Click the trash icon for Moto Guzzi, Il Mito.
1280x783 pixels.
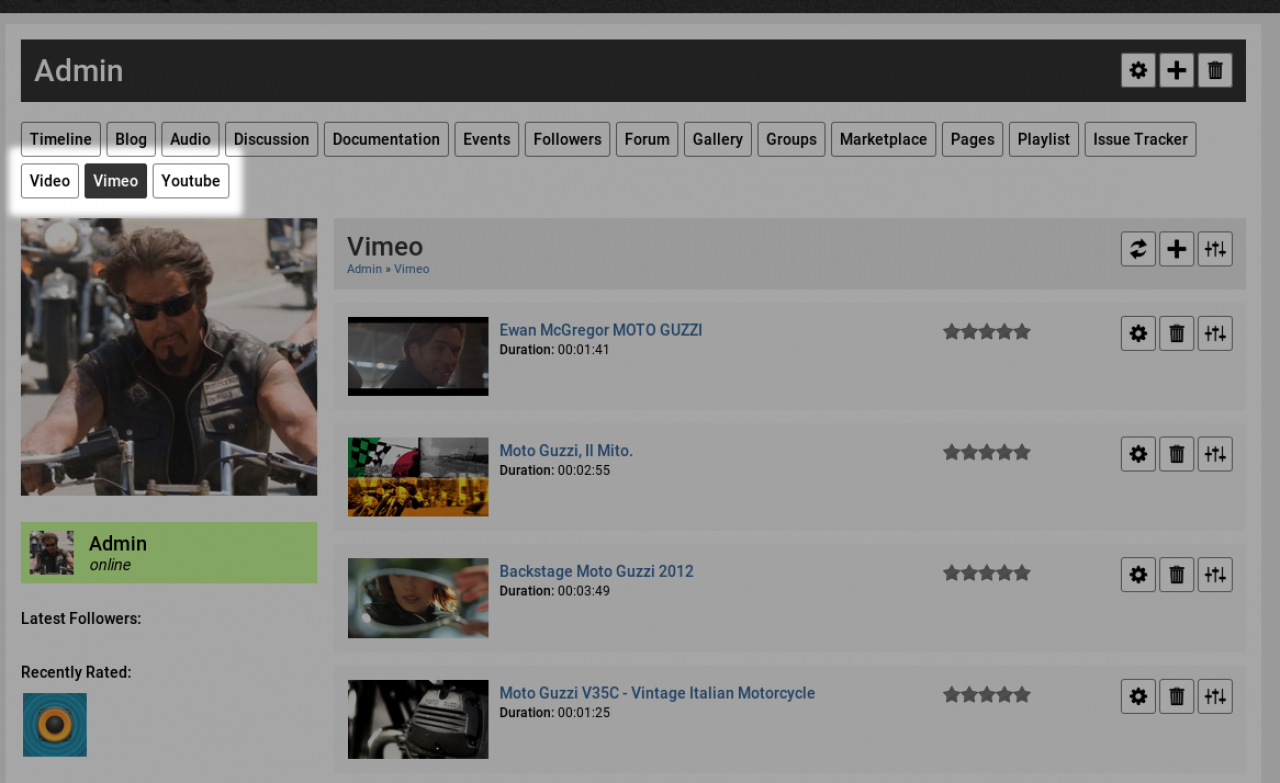(1177, 454)
